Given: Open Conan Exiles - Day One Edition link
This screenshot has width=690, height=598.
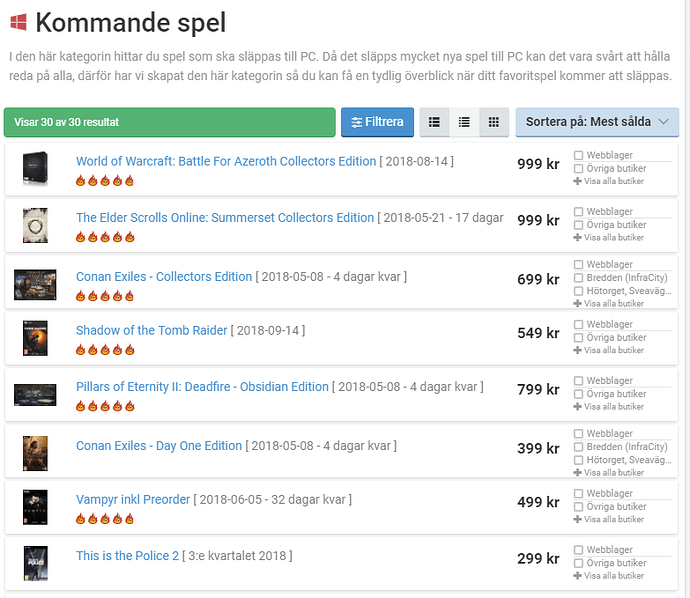Looking at the screenshot, I should click(159, 446).
